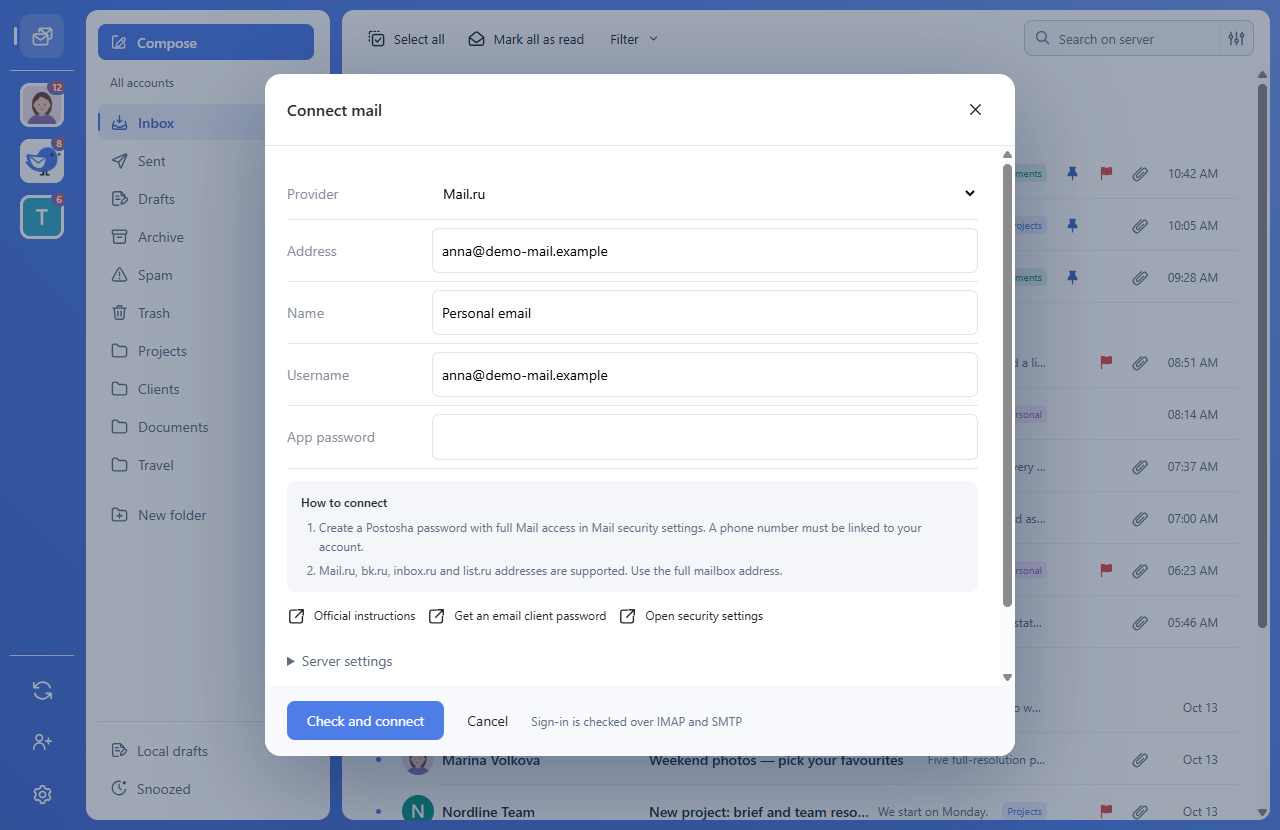Screen dimensions: 1280x830
Task: Click the red flag on the Nordline Team message
Action: [x=1106, y=811]
